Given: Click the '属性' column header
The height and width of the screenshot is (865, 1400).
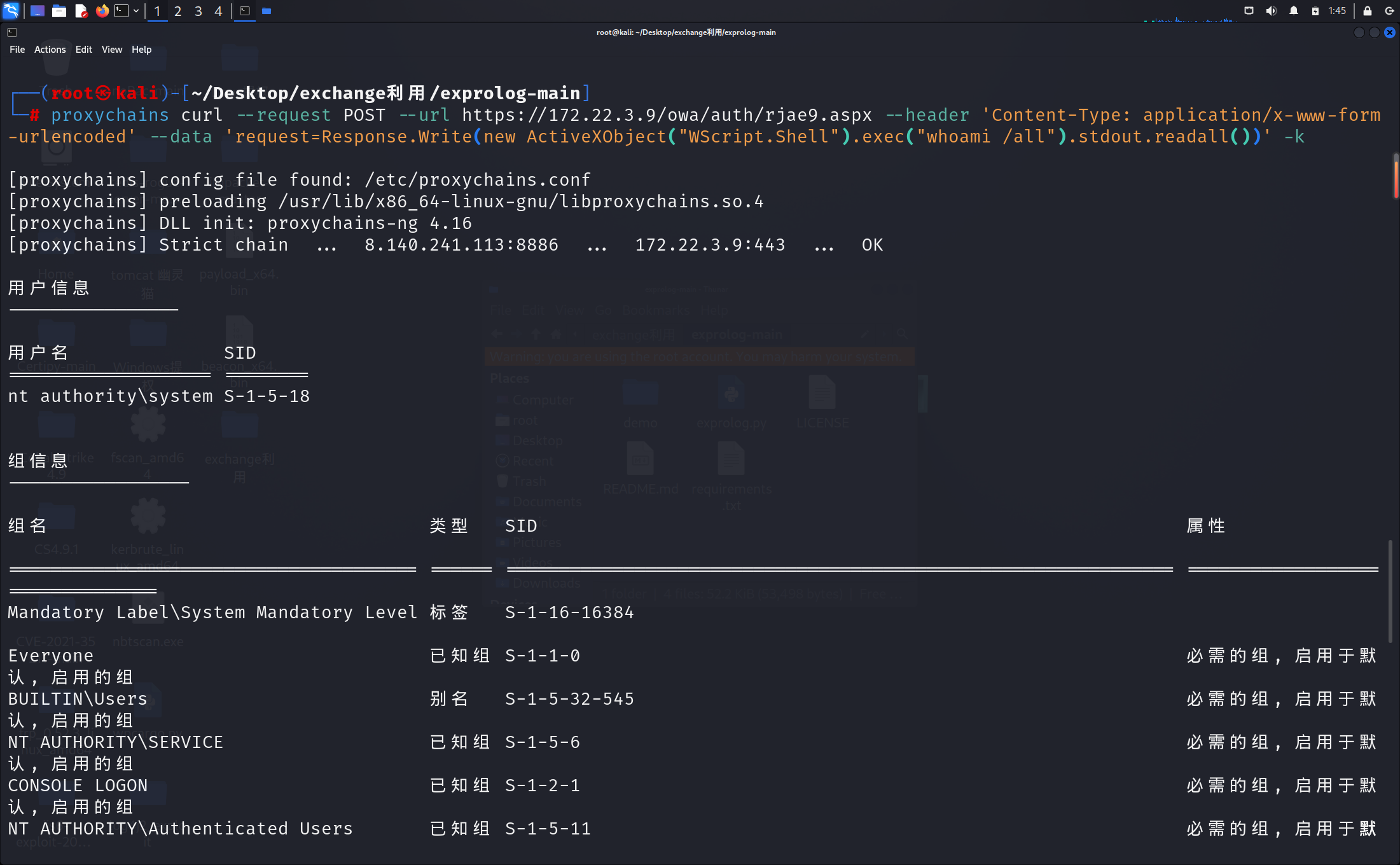Looking at the screenshot, I should click(x=1206, y=526).
